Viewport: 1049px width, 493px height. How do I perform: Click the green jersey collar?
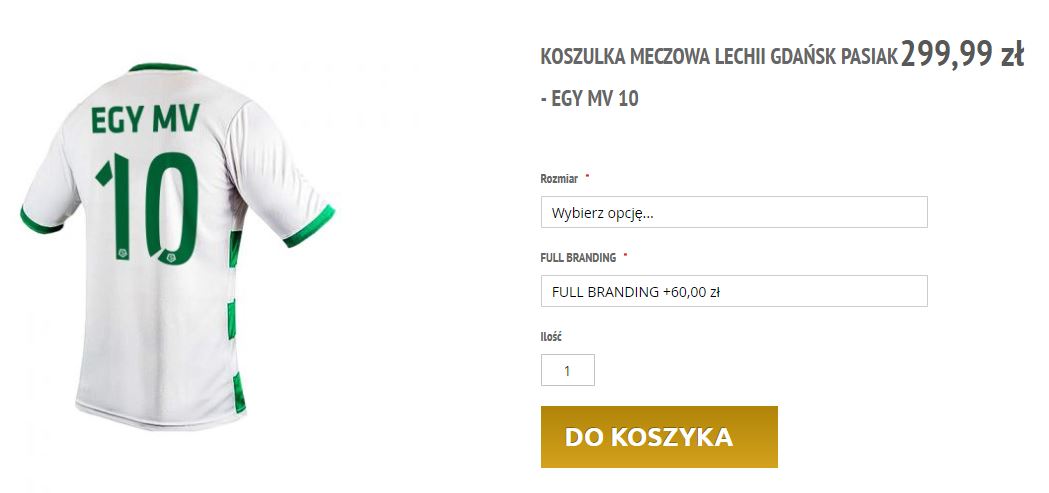160,70
